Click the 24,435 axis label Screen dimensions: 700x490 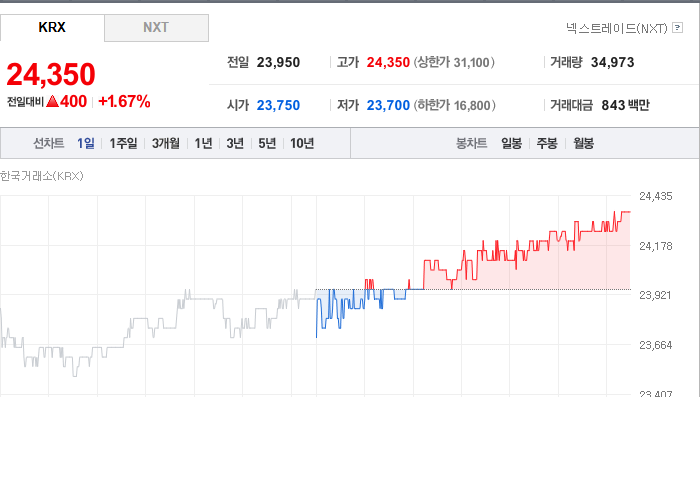[x=656, y=196]
